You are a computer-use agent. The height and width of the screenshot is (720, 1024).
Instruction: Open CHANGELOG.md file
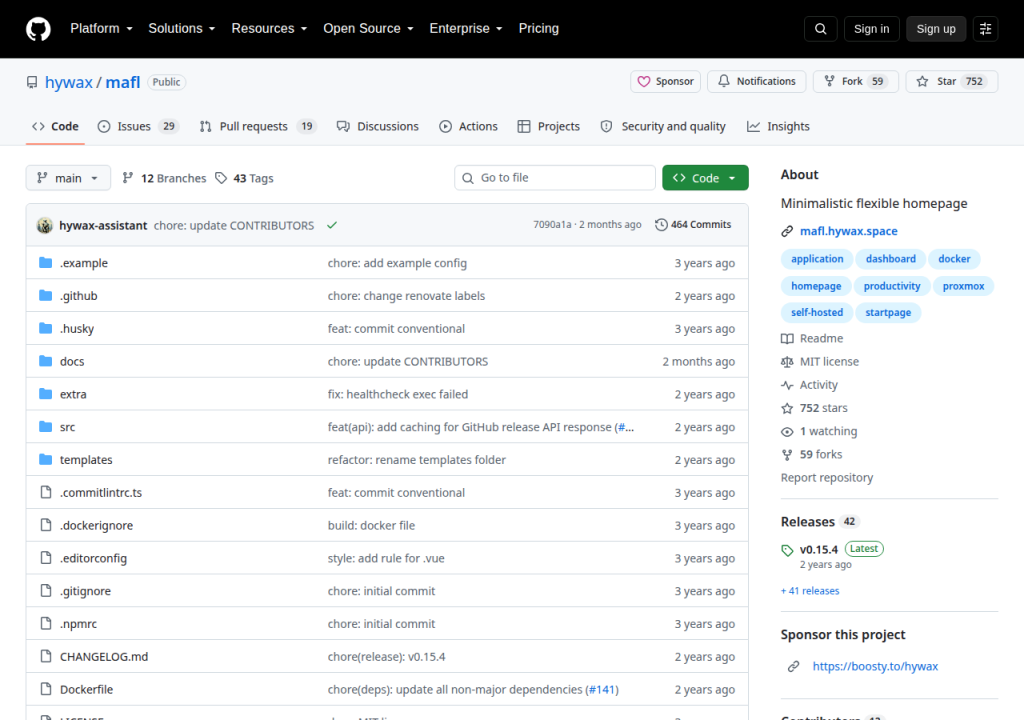point(104,657)
